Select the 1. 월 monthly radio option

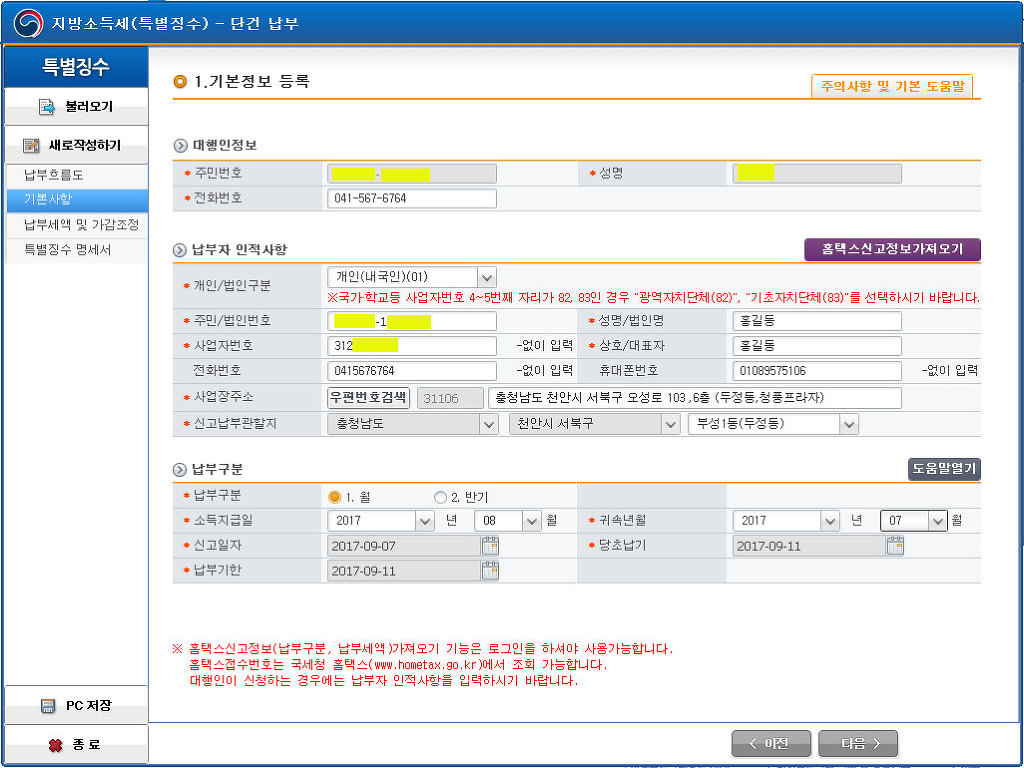(335, 497)
